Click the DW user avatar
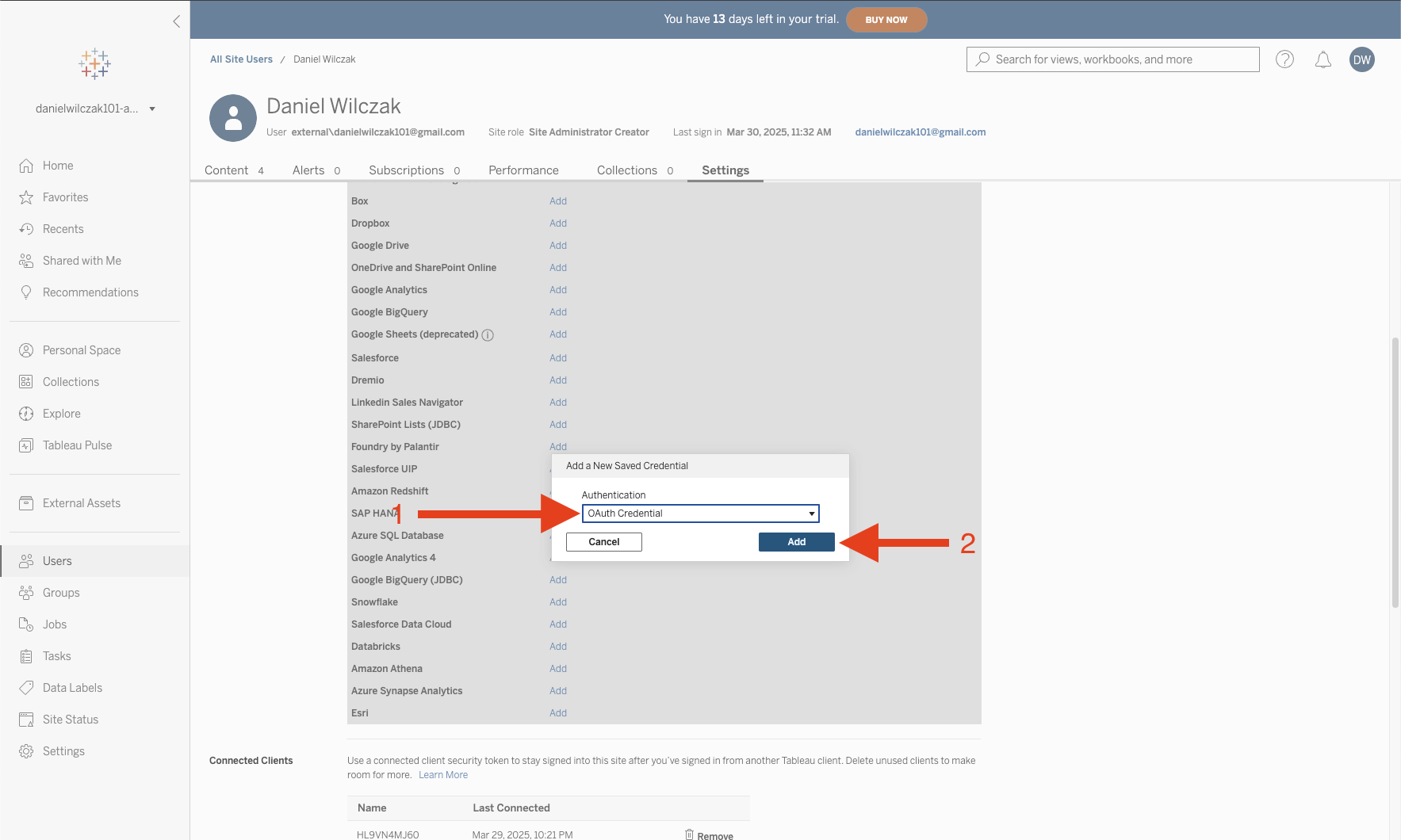The width and height of the screenshot is (1401, 840). [x=1361, y=59]
